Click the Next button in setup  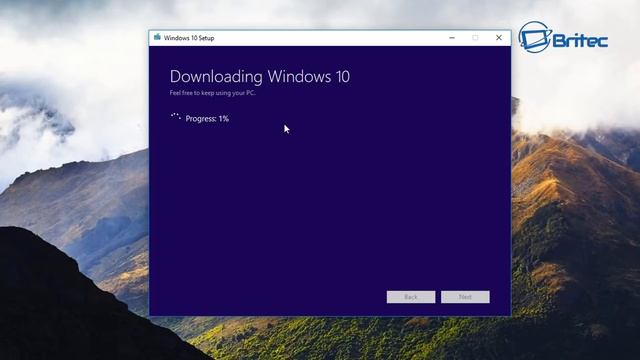[465, 297]
